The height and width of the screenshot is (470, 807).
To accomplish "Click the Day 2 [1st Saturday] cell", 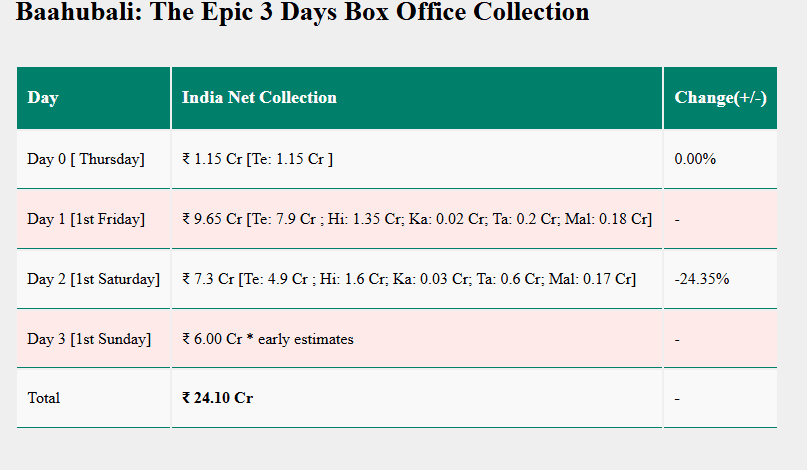I will coord(93,279).
